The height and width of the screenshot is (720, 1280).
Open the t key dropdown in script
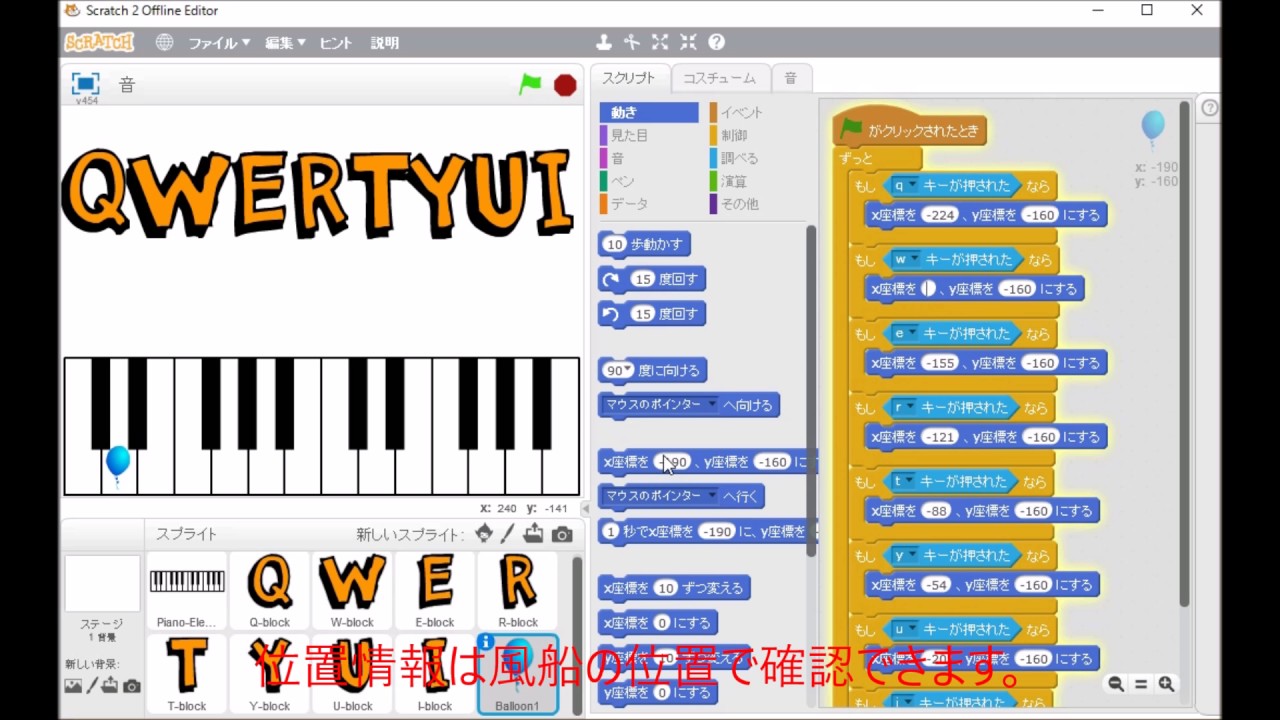click(910, 482)
